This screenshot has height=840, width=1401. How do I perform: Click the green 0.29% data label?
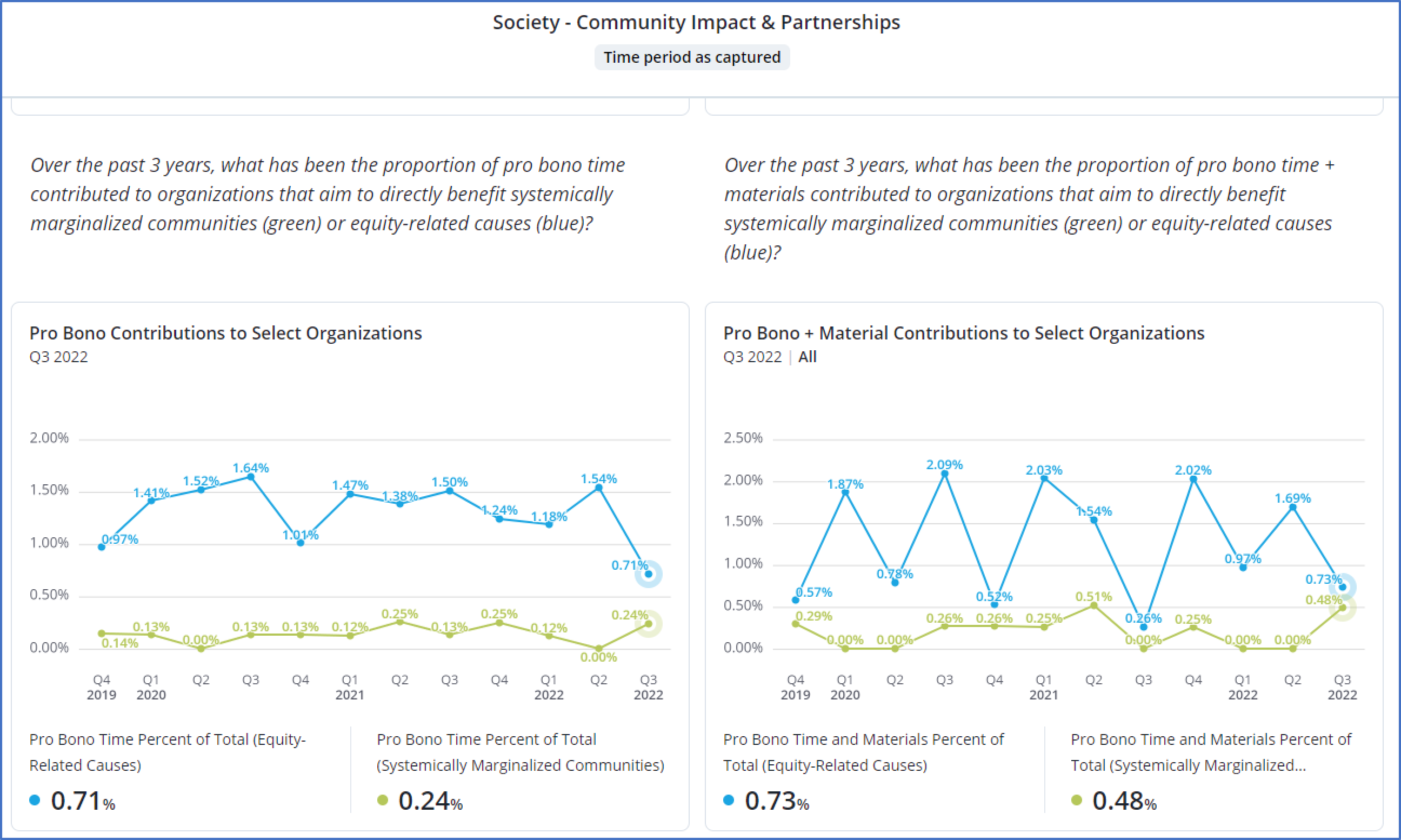(x=813, y=616)
